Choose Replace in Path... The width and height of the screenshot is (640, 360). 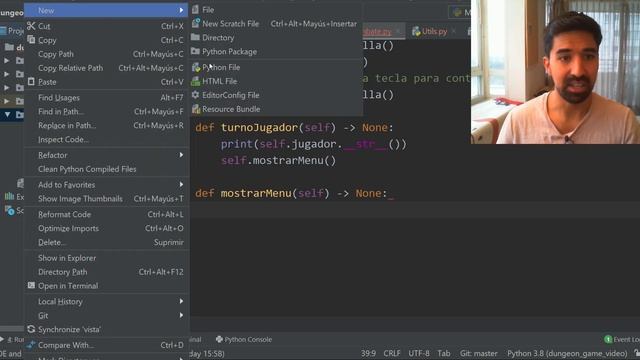click(x=106, y=126)
